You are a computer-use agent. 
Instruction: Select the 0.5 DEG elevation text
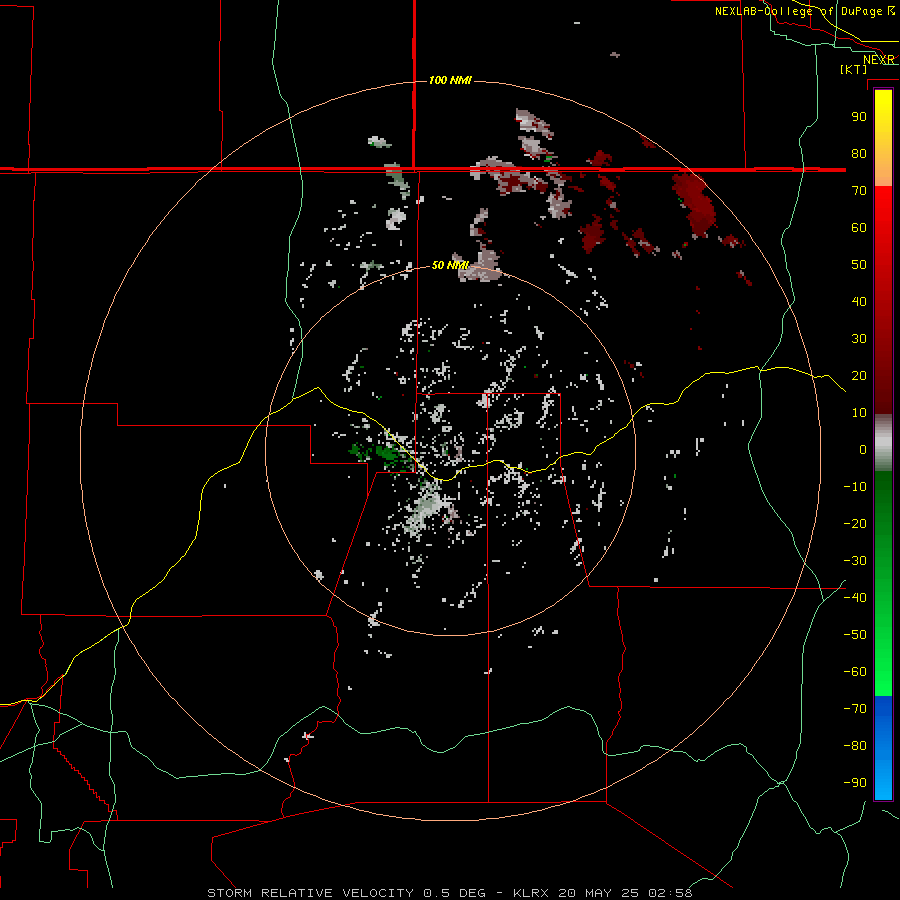pos(455,893)
